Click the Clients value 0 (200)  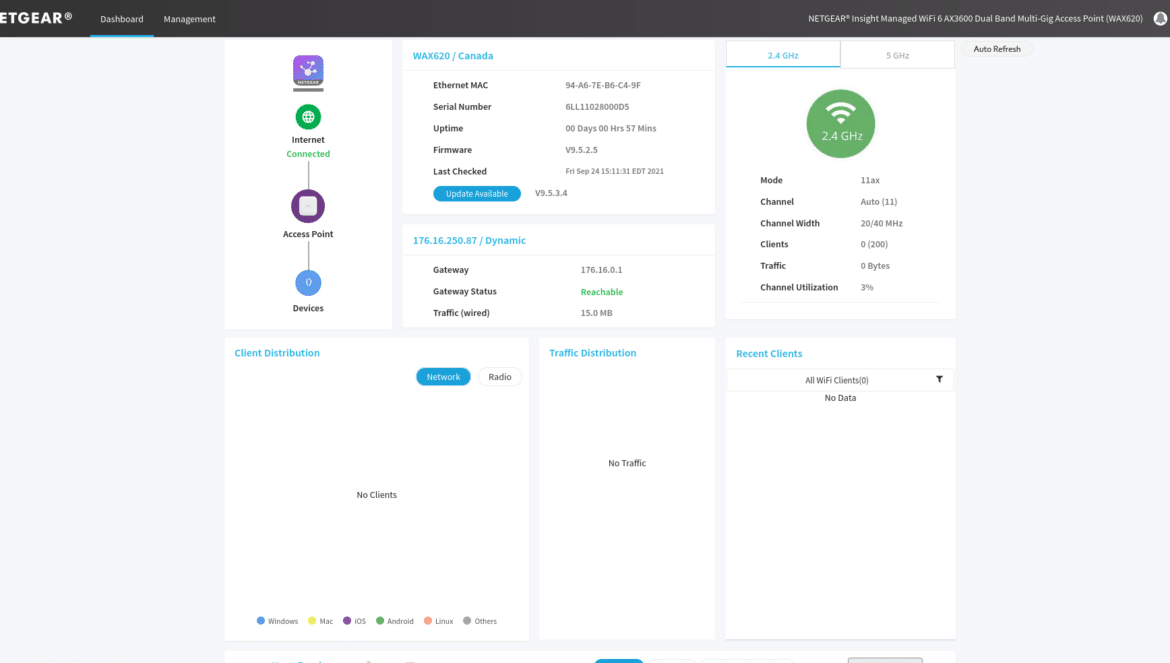(874, 244)
